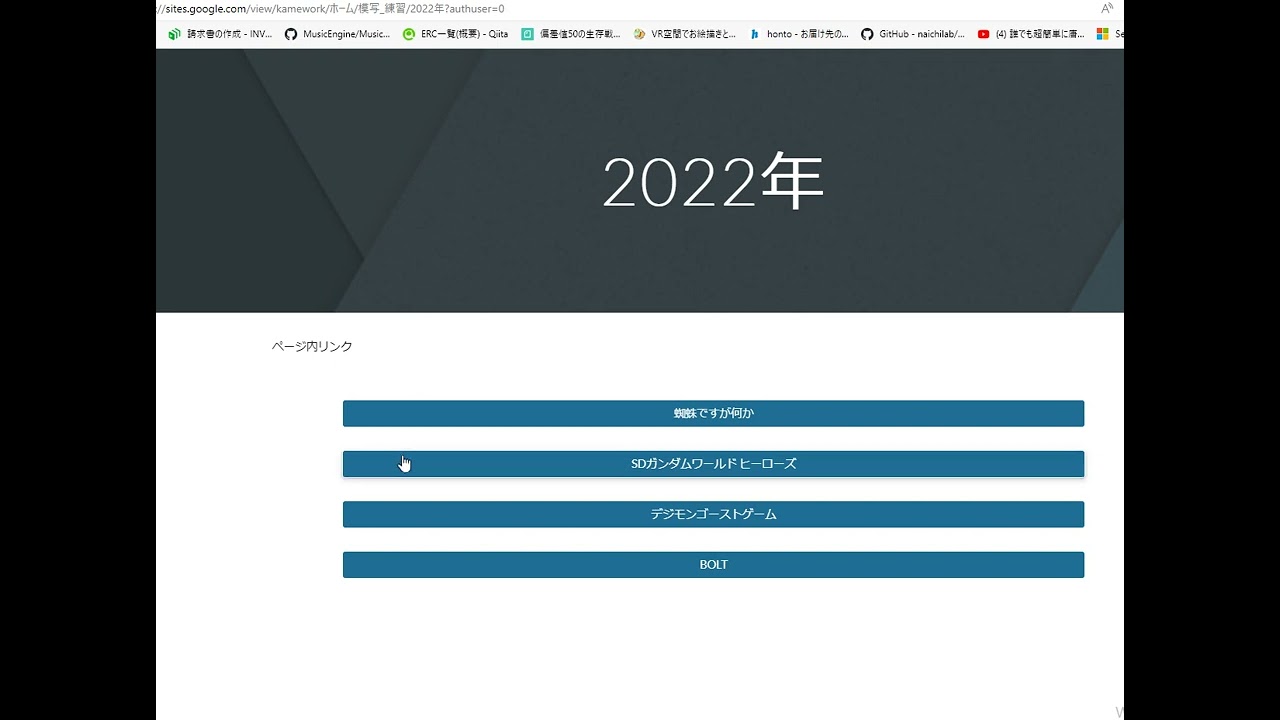1280x720 pixels.
Task: Click the 2022年 page title heading
Action: (712, 183)
